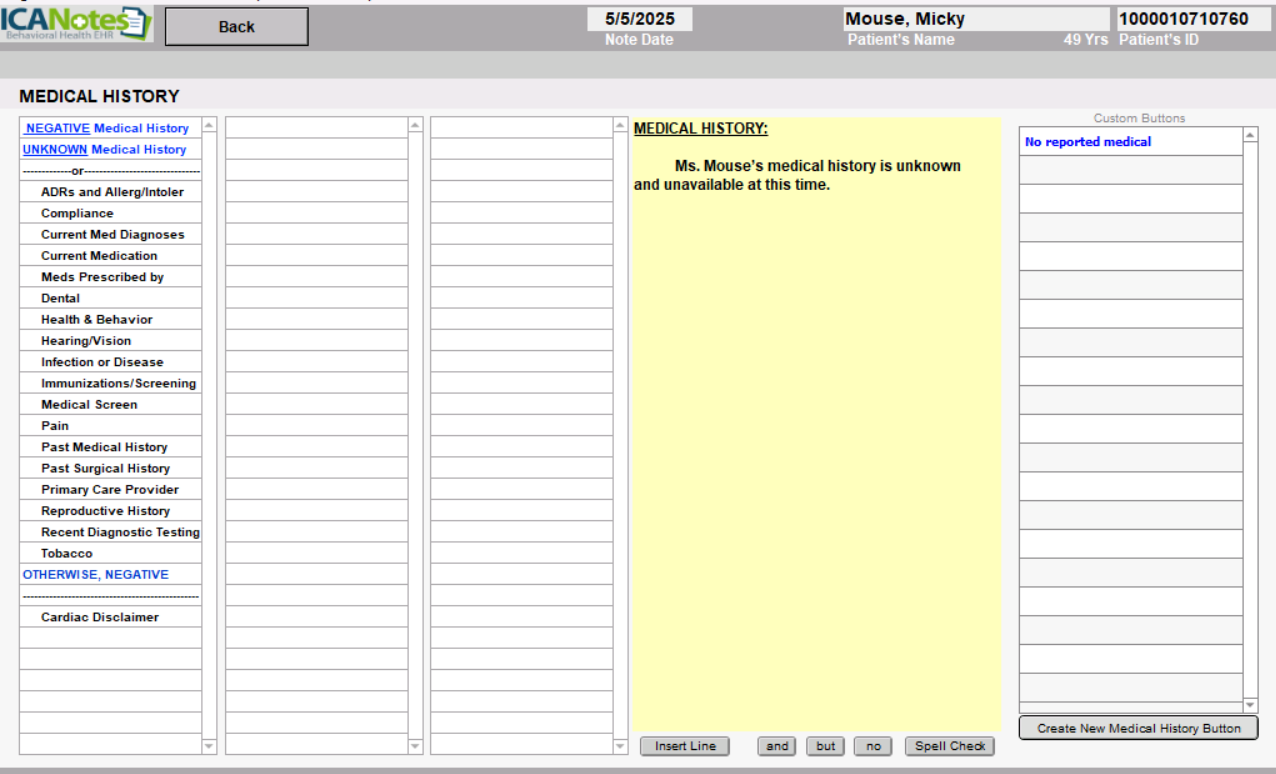Click the Note Date field 5/5/2025
This screenshot has width=1276, height=774.
(x=639, y=19)
